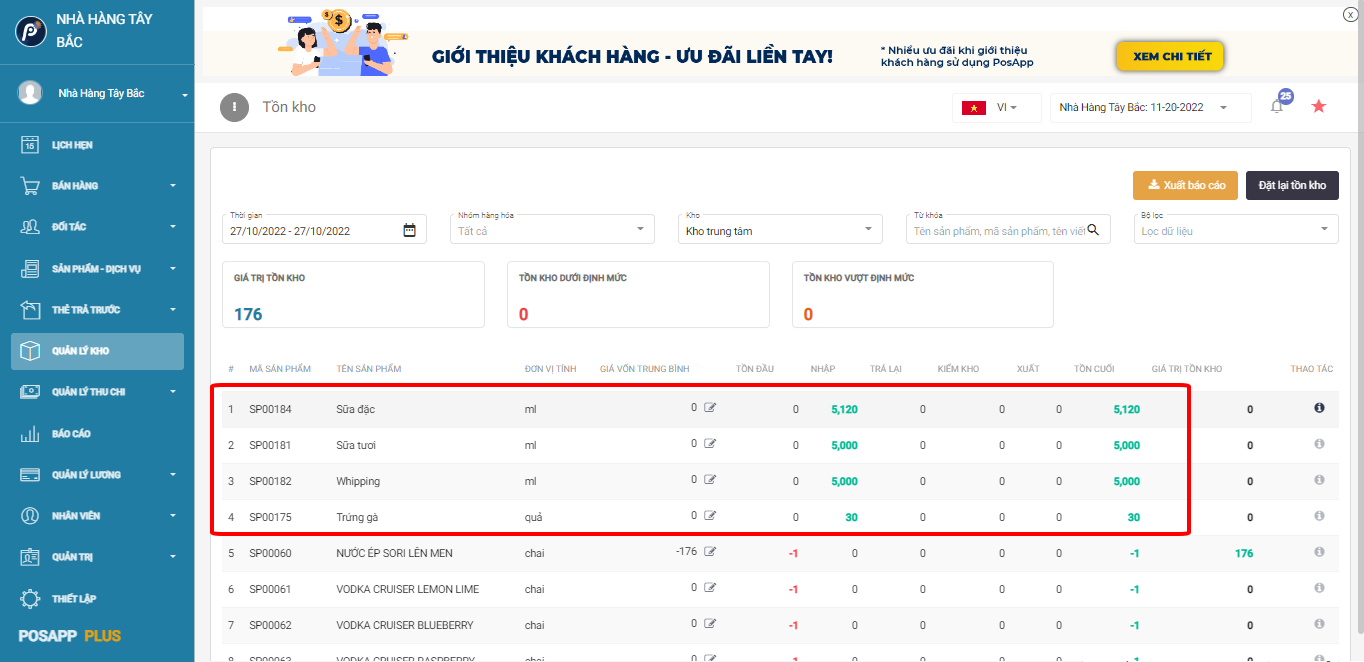
Task: Open the VI language selector
Action: coord(996,107)
